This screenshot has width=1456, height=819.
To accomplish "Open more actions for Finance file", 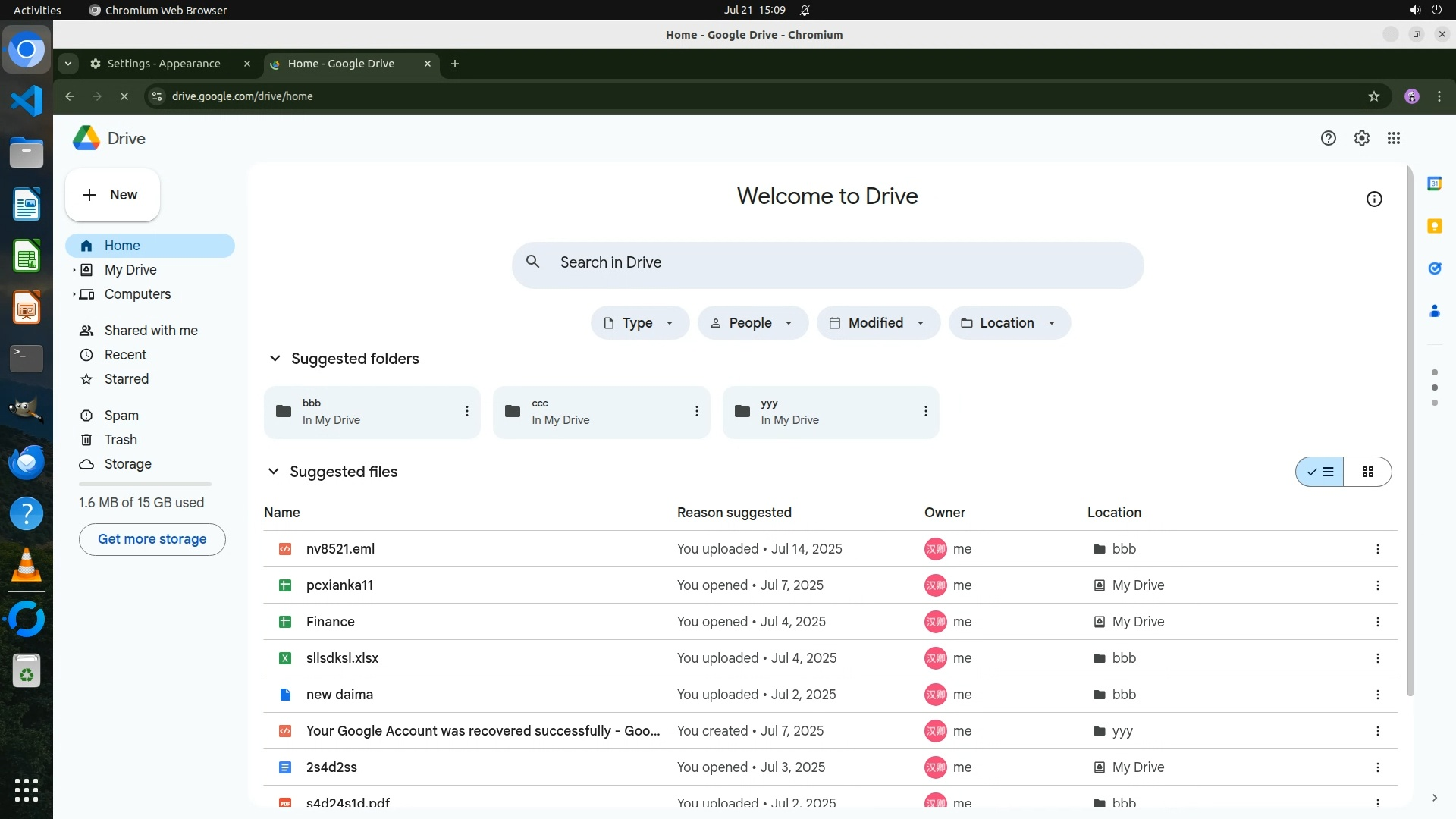I will tap(1377, 622).
